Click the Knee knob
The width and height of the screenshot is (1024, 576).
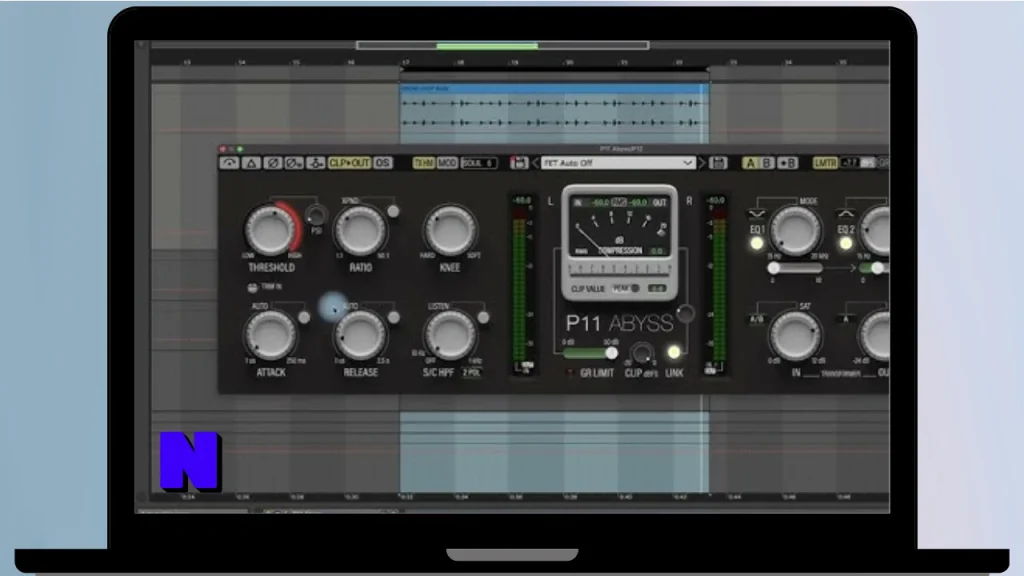tap(449, 230)
